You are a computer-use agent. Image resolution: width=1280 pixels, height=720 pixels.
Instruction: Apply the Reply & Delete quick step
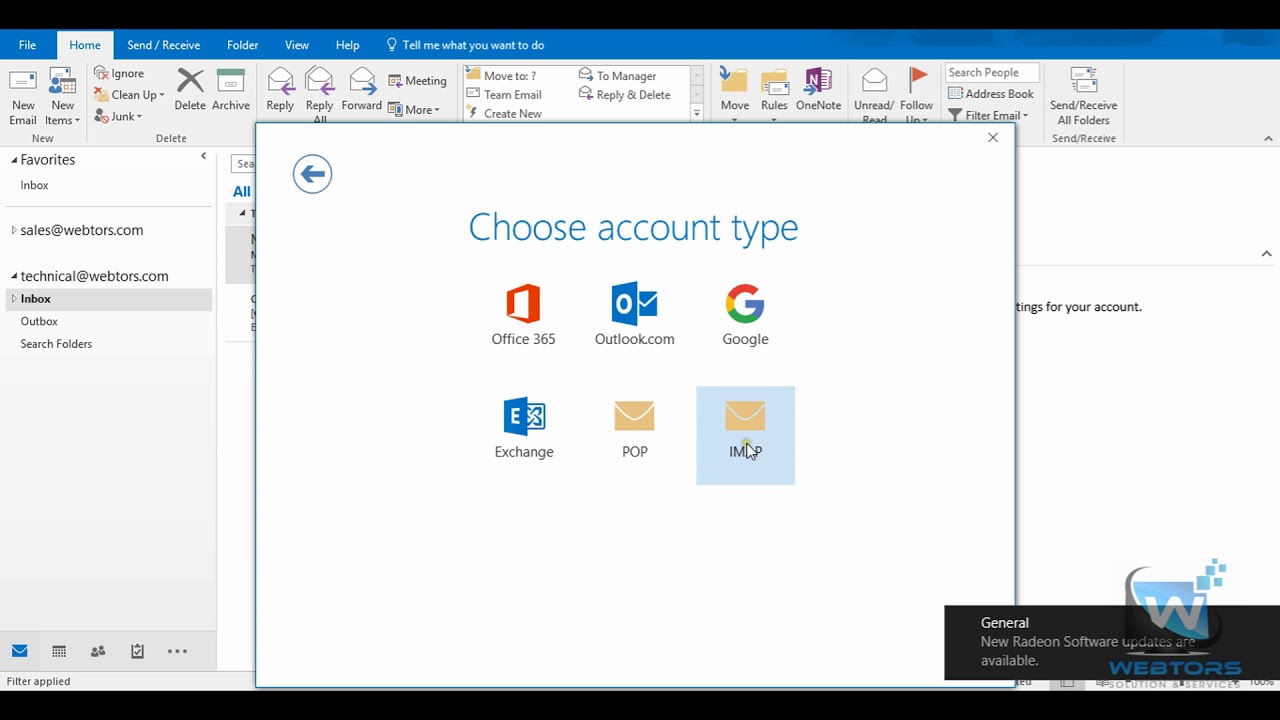pos(625,95)
